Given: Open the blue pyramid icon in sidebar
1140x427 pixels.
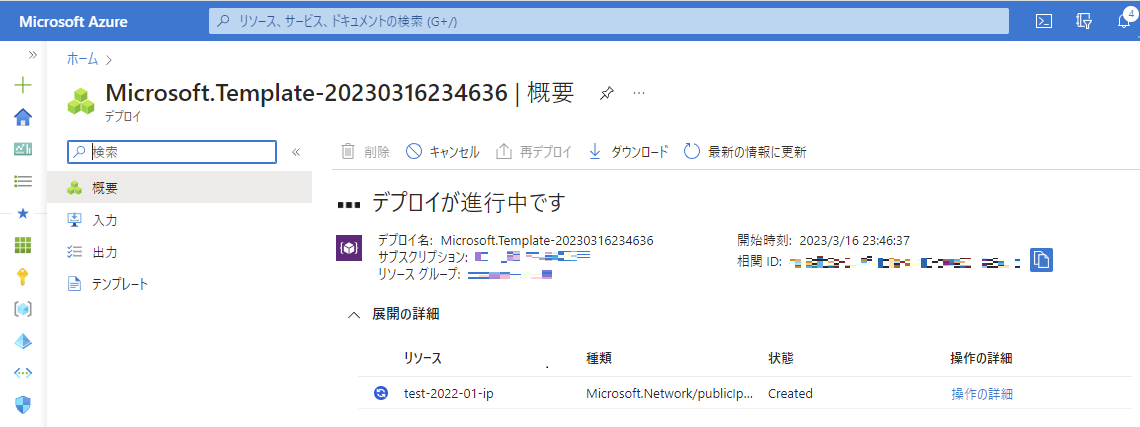Looking at the screenshot, I should coord(23,341).
